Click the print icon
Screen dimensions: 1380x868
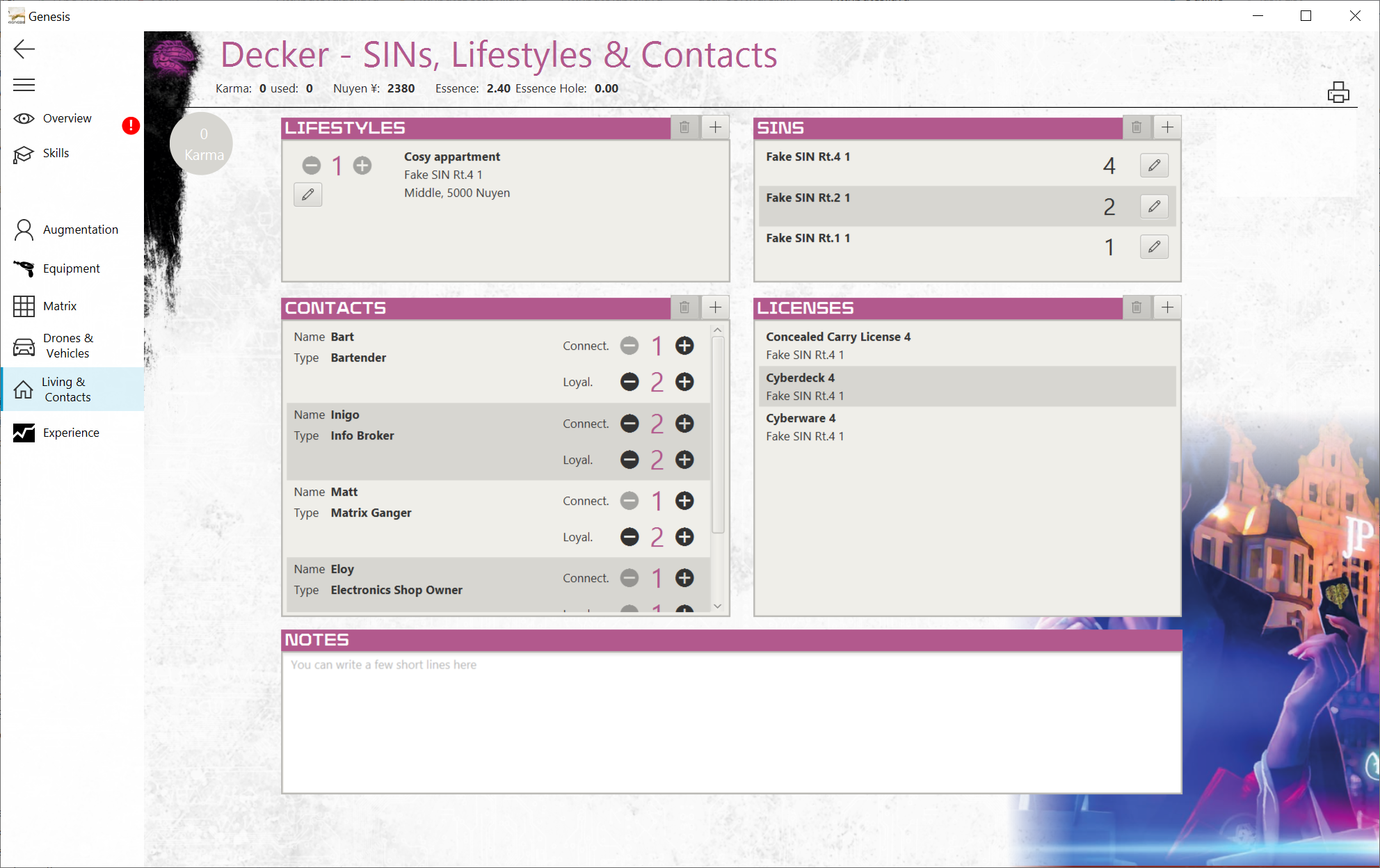tap(1338, 93)
